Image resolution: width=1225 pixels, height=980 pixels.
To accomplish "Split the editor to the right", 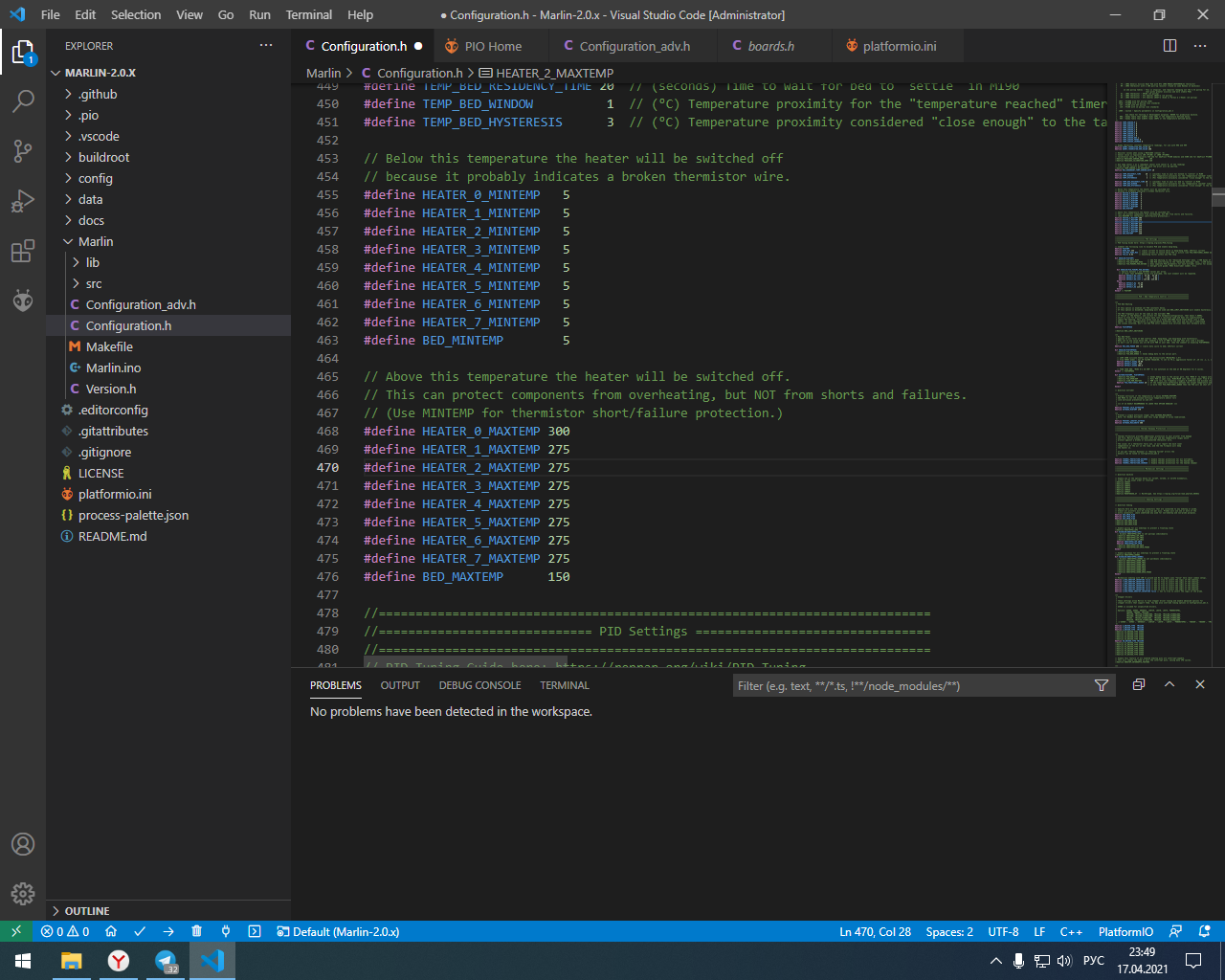I will point(1169,46).
